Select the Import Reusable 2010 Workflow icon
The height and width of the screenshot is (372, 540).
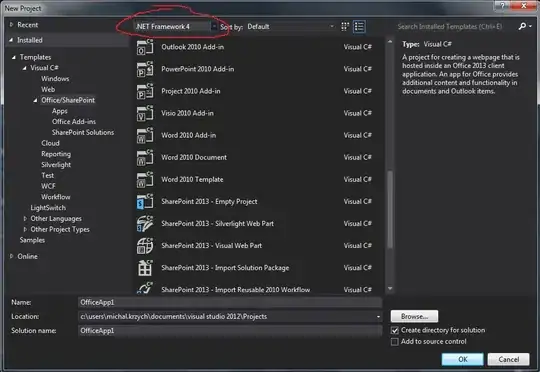tap(145, 288)
